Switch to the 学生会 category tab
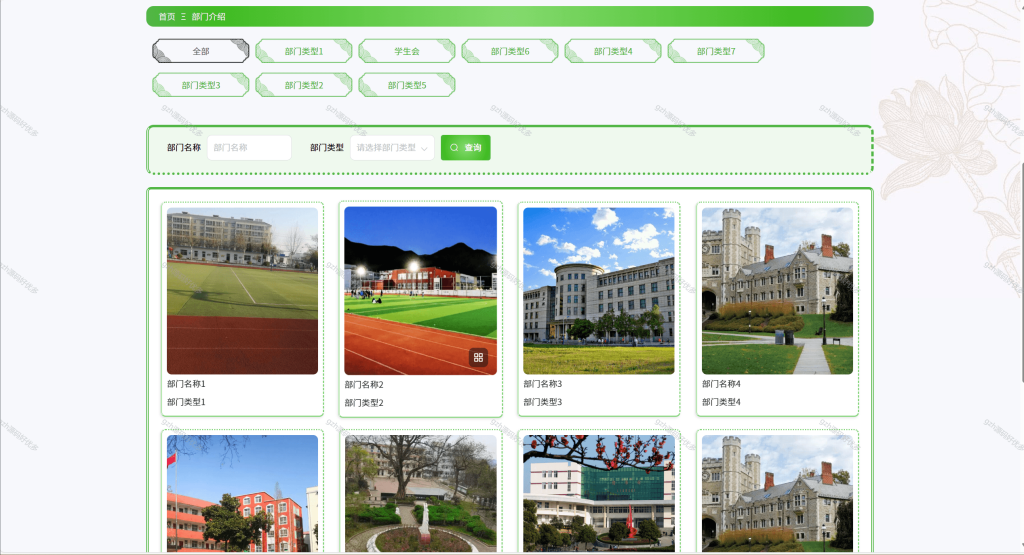The image size is (1024, 555). tap(407, 51)
